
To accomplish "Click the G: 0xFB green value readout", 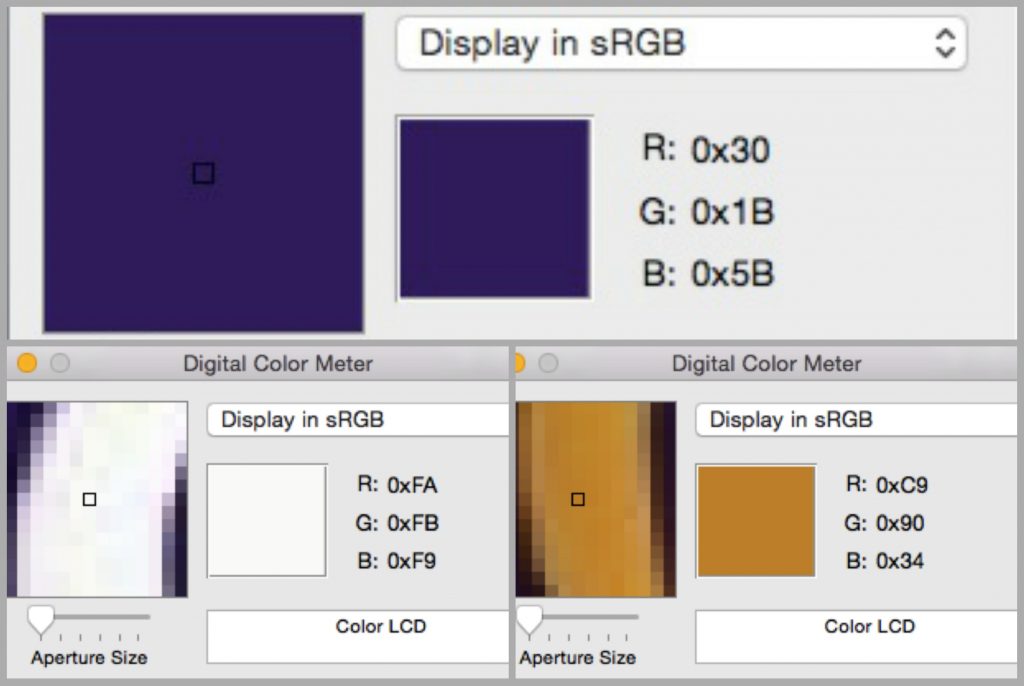I will (398, 523).
